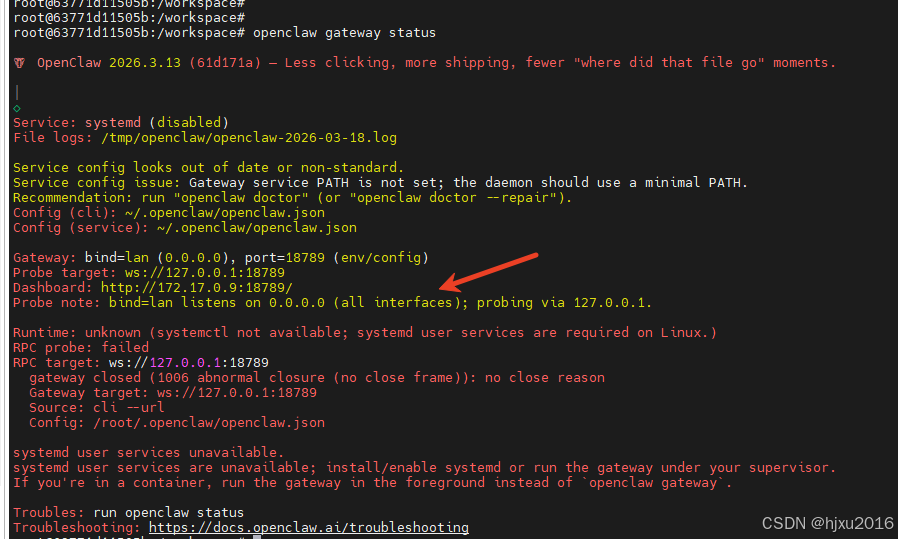Click the command text 'openclaw gateway status'
Screen dimensions: 898x539
344,33
